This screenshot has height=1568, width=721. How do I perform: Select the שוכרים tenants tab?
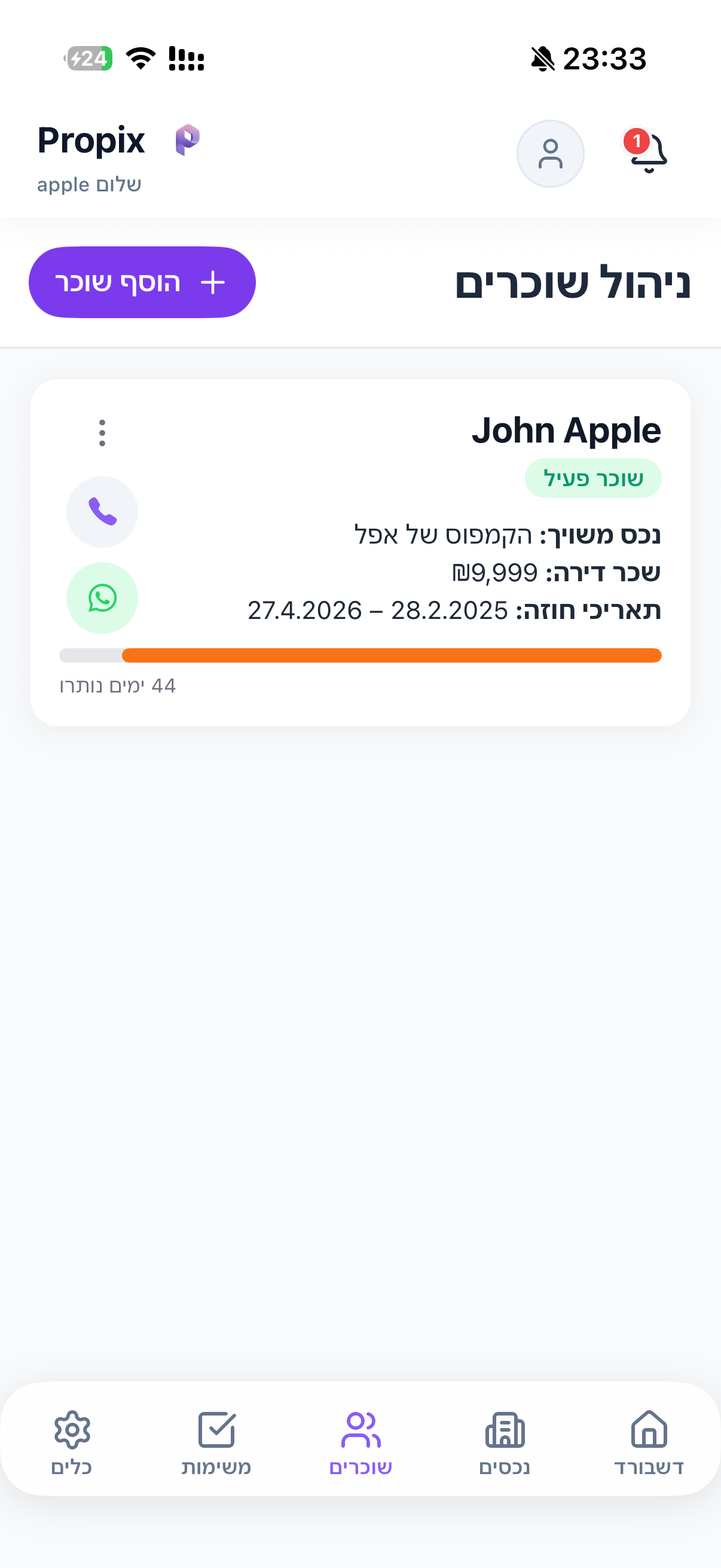click(x=360, y=1441)
